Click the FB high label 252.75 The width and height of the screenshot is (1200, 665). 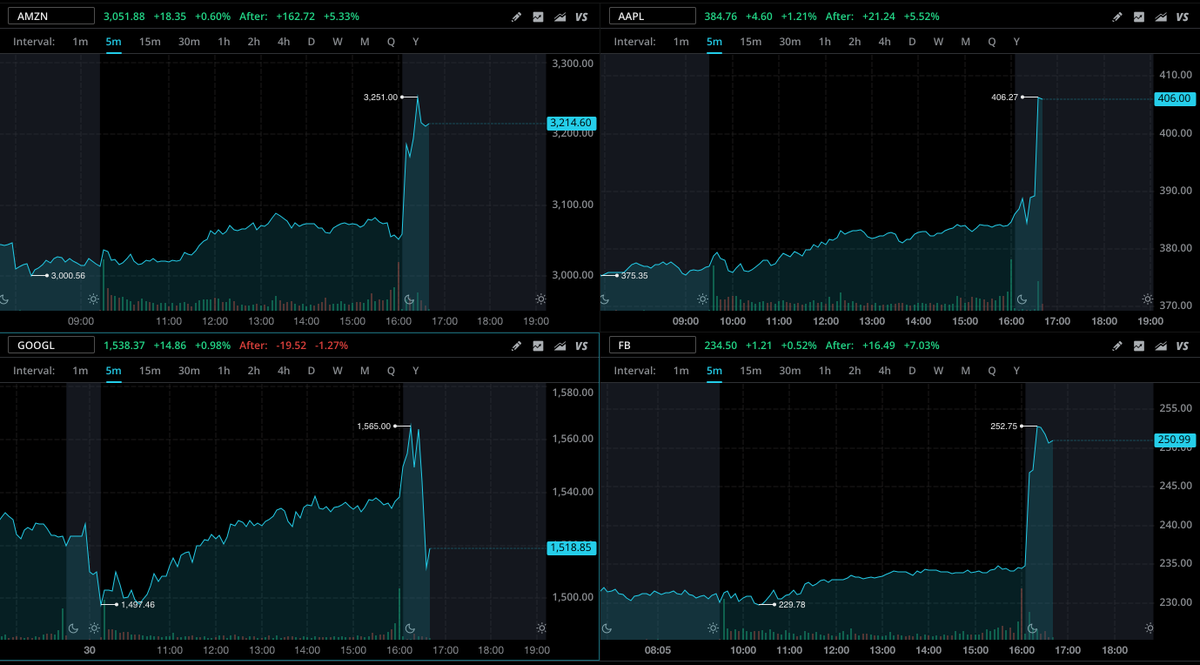(1002, 426)
